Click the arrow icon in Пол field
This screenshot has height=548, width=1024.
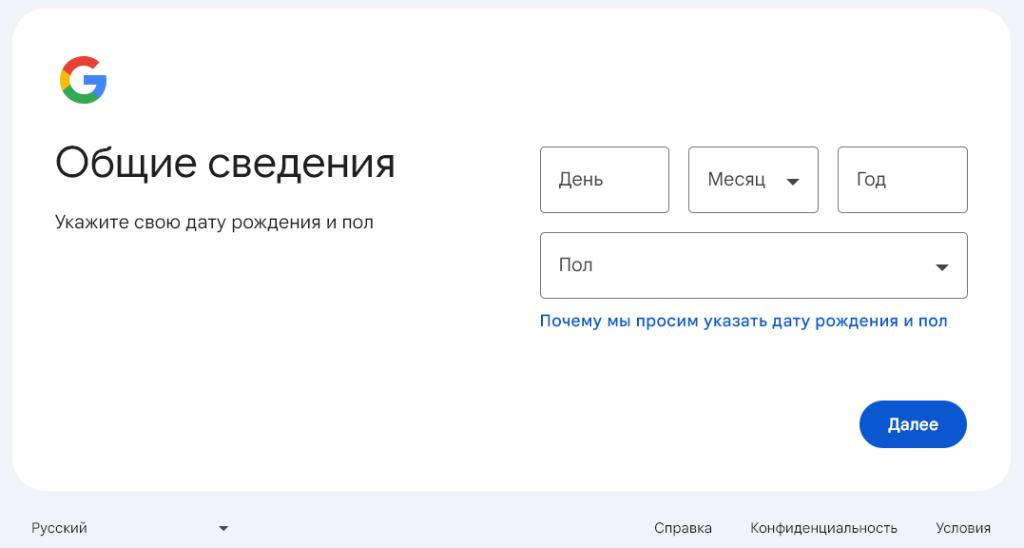point(941,266)
